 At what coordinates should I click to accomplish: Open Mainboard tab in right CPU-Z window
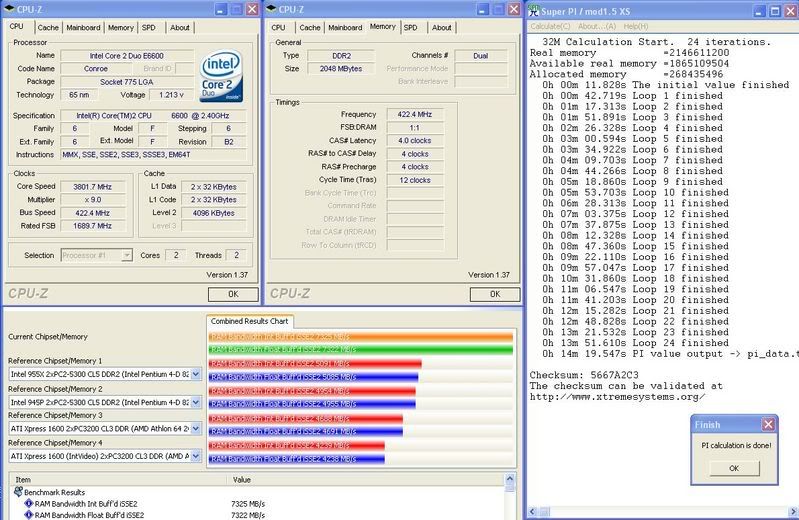[x=345, y=28]
